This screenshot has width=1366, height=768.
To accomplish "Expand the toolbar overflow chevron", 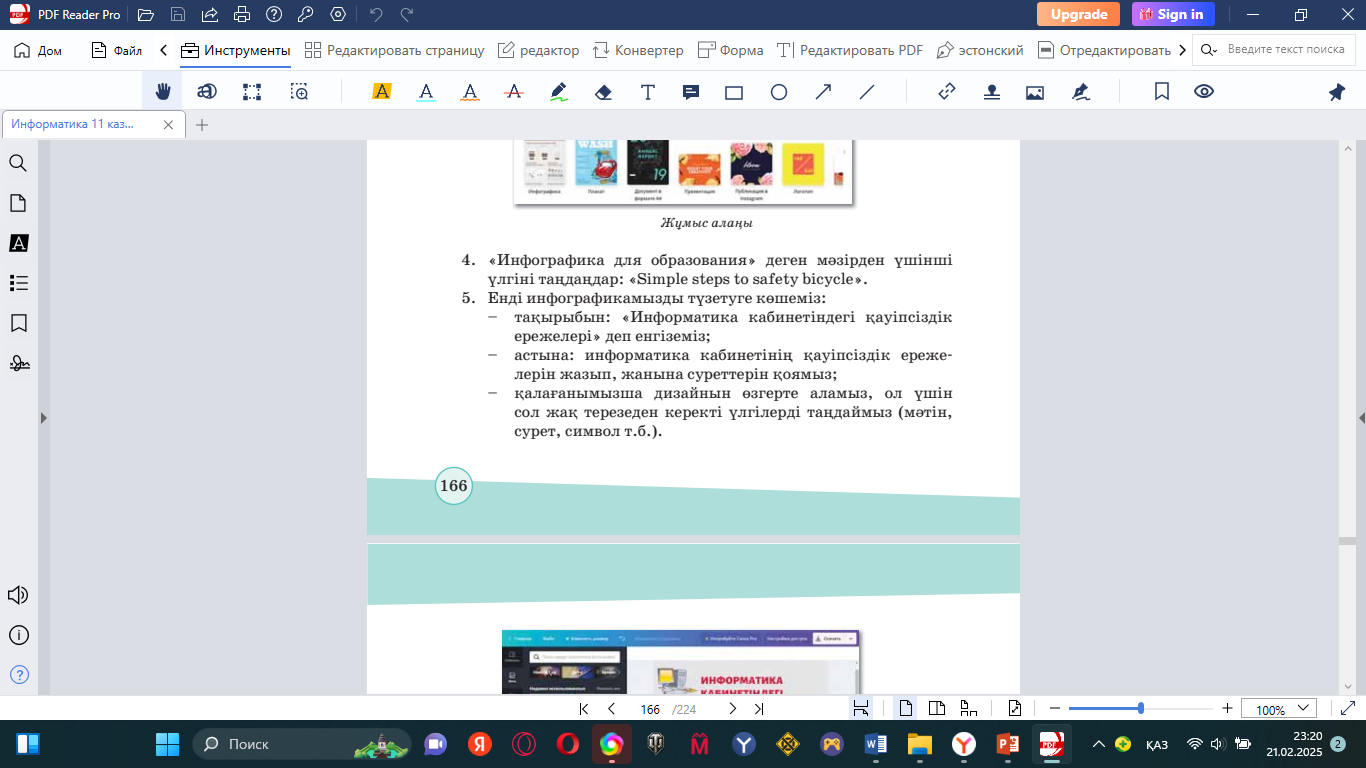I will click(x=1183, y=50).
